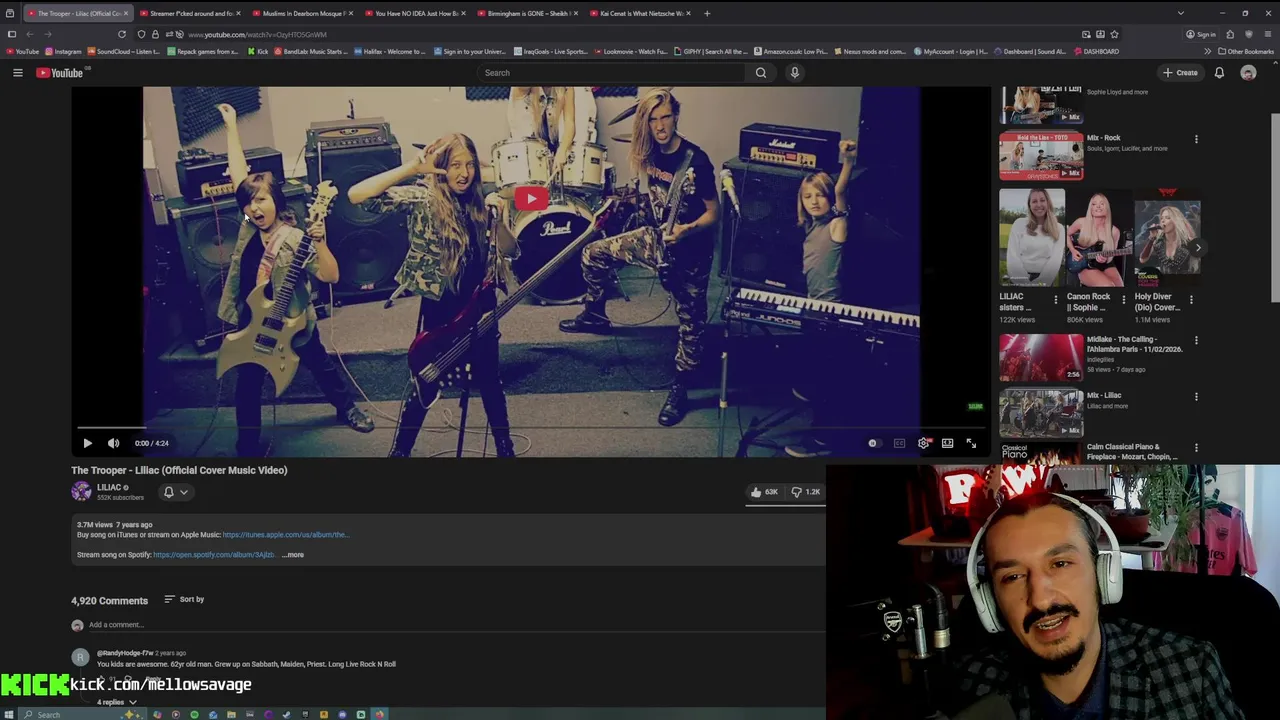Play the video using the control-bar play button
The width and height of the screenshot is (1280, 720).
[87, 443]
